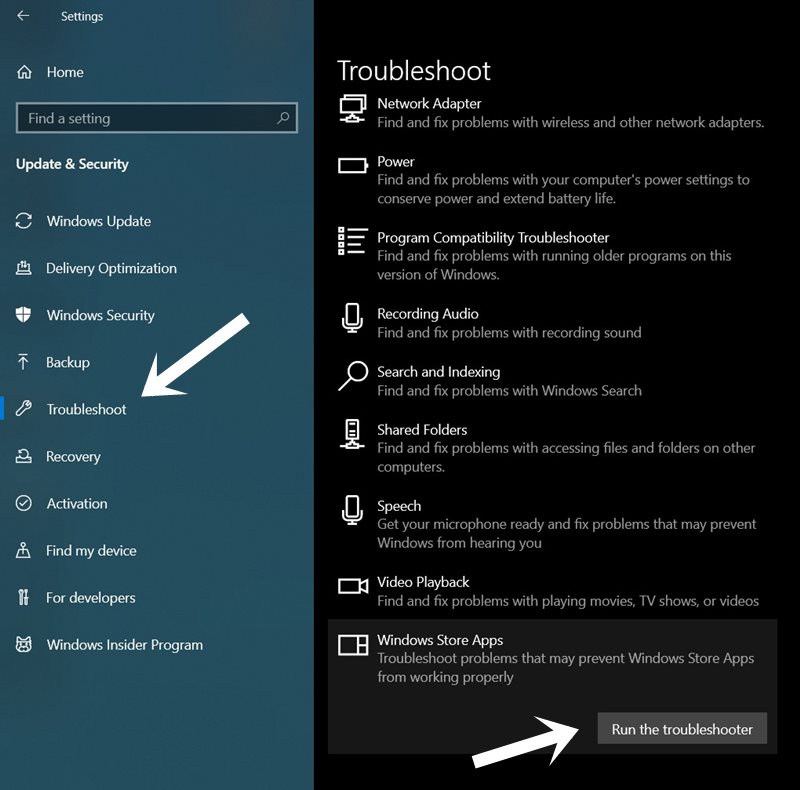Viewport: 800px width, 790px height.
Task: Click the Windows Store Apps icon
Action: tap(353, 645)
